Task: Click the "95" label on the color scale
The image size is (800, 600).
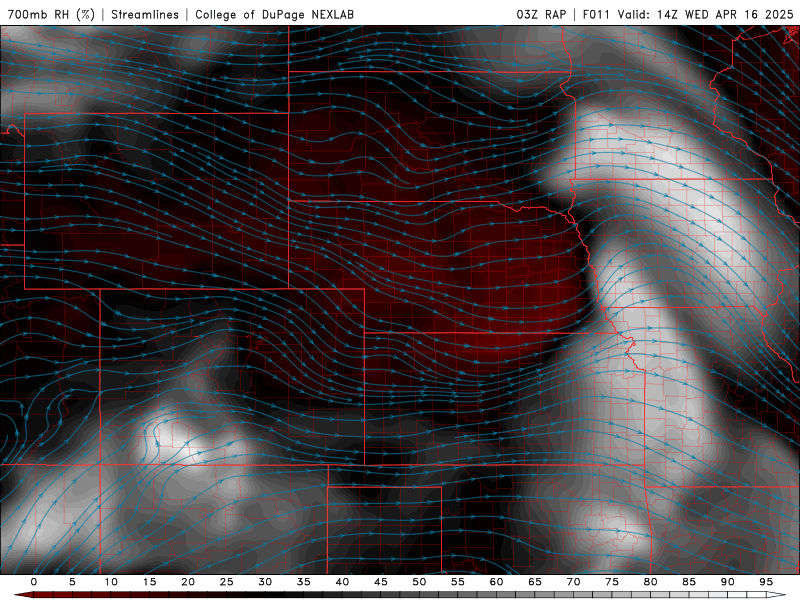Action: pyautogui.click(x=766, y=582)
